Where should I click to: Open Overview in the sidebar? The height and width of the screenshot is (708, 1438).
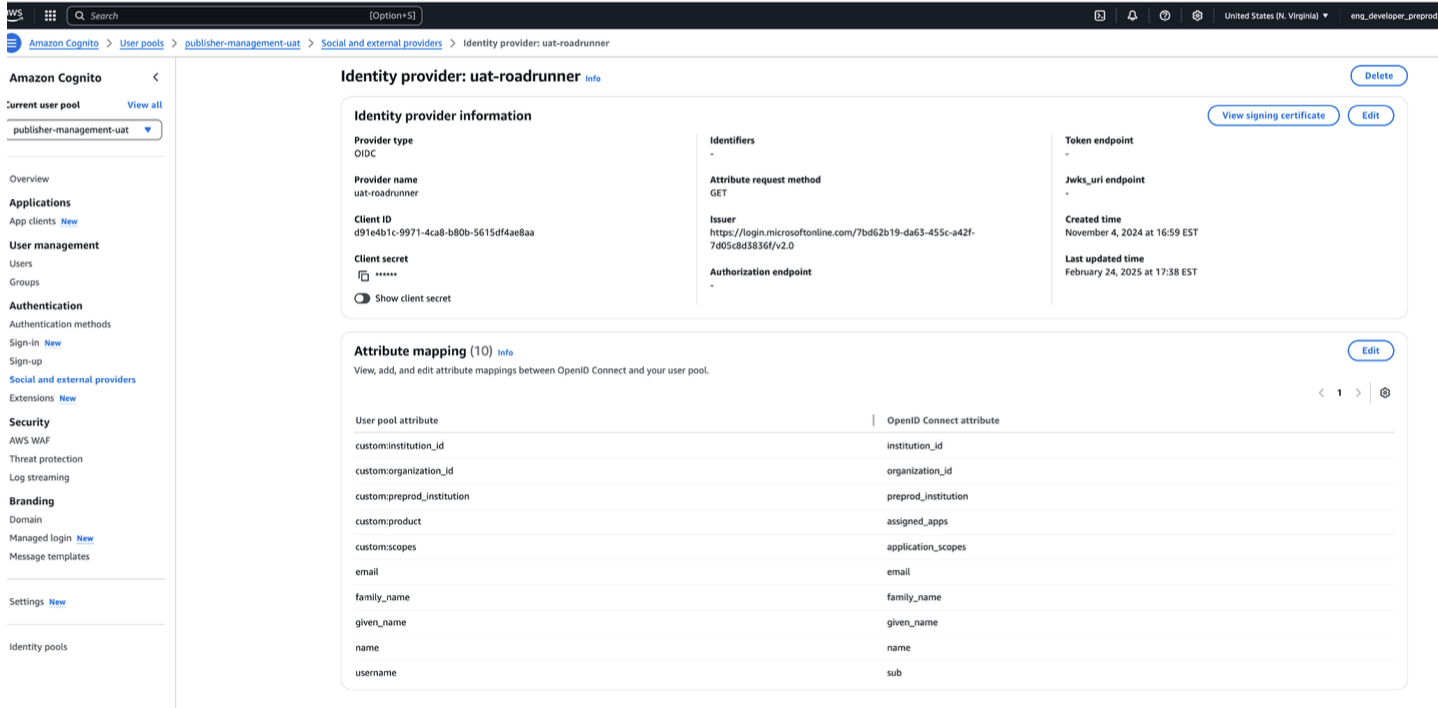pos(29,179)
